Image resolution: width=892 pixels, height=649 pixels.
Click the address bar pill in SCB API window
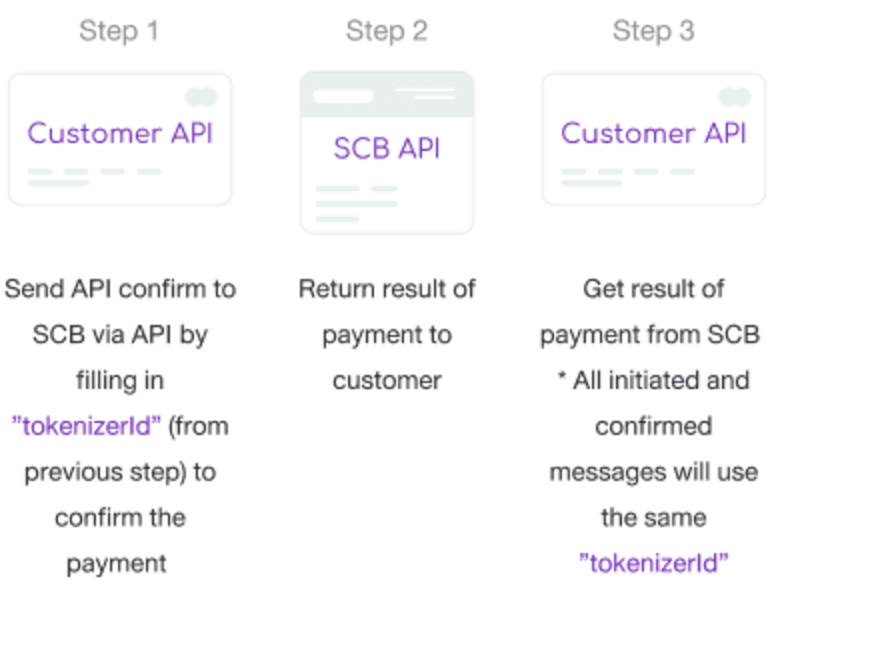(343, 97)
